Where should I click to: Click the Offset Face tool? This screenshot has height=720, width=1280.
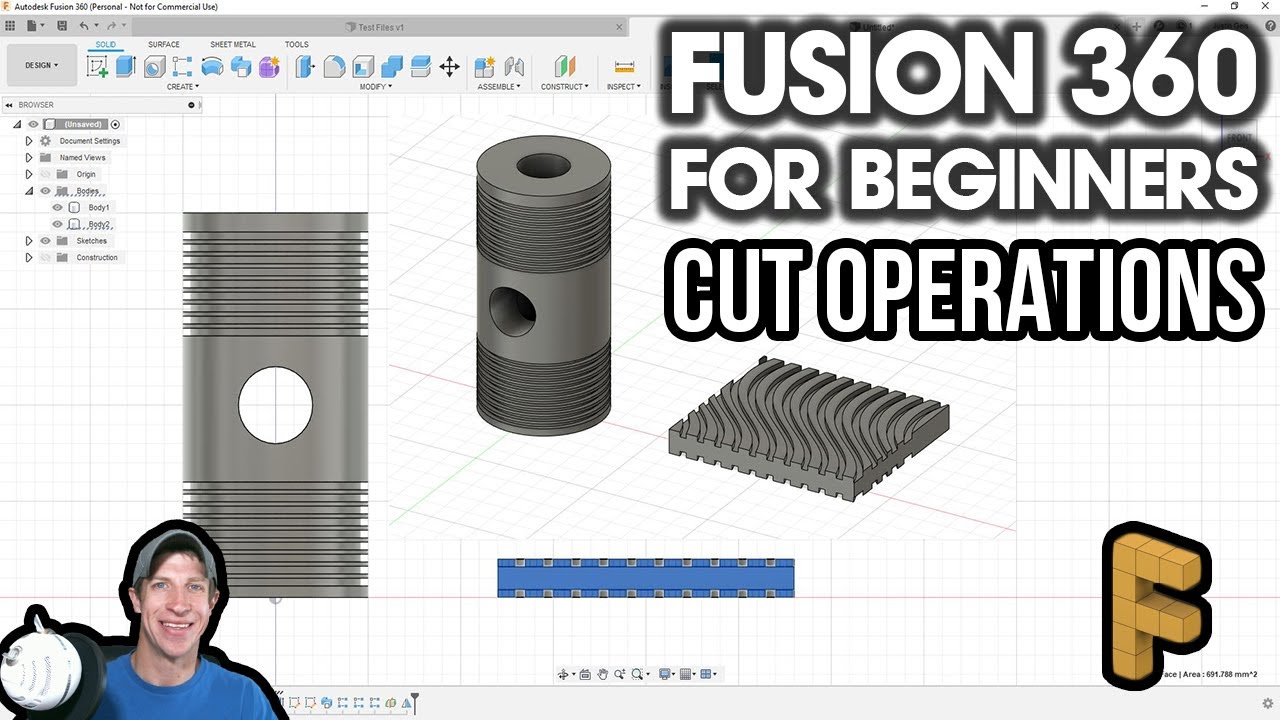421,67
